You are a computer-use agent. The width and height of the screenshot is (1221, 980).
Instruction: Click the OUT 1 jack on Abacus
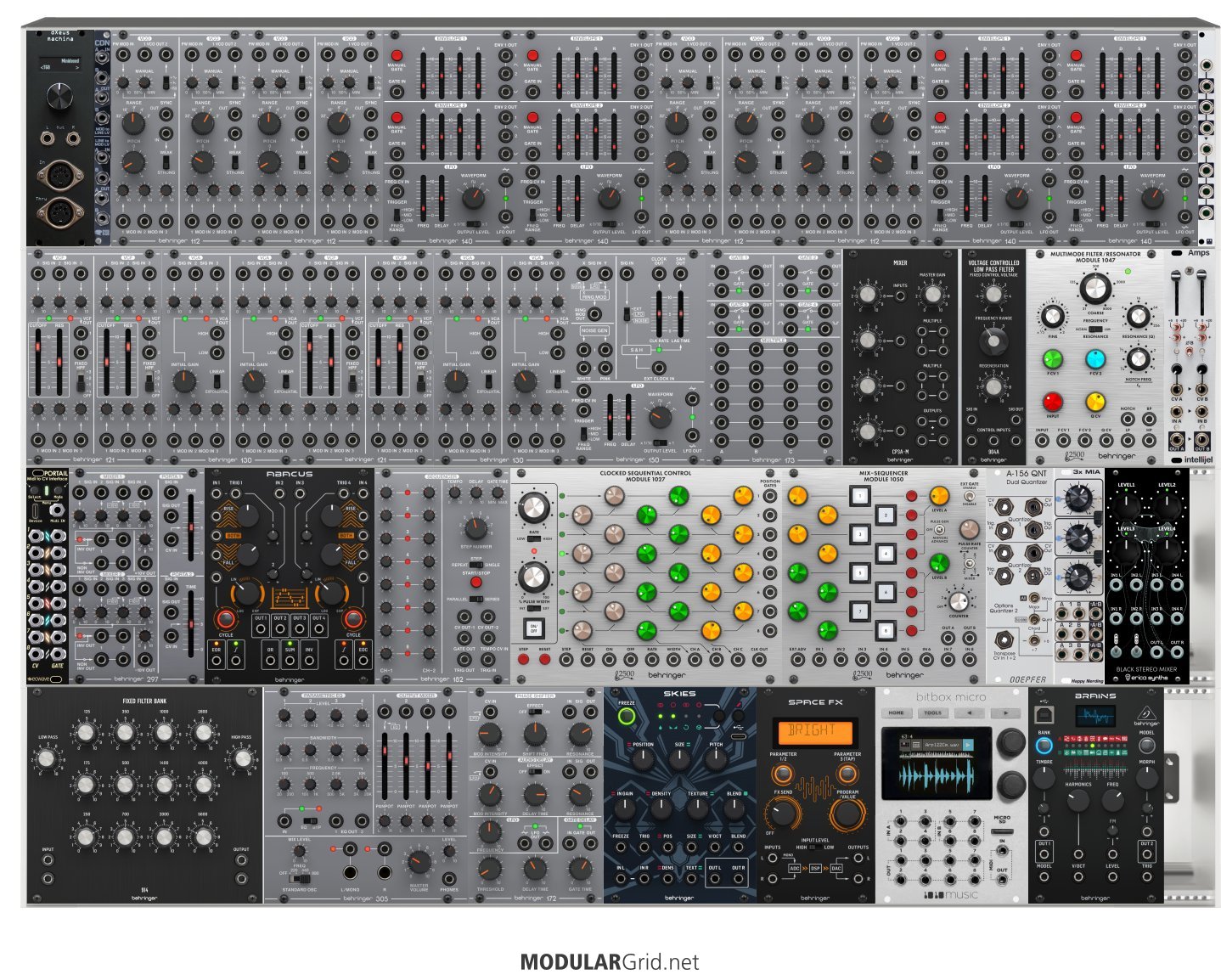[261, 628]
